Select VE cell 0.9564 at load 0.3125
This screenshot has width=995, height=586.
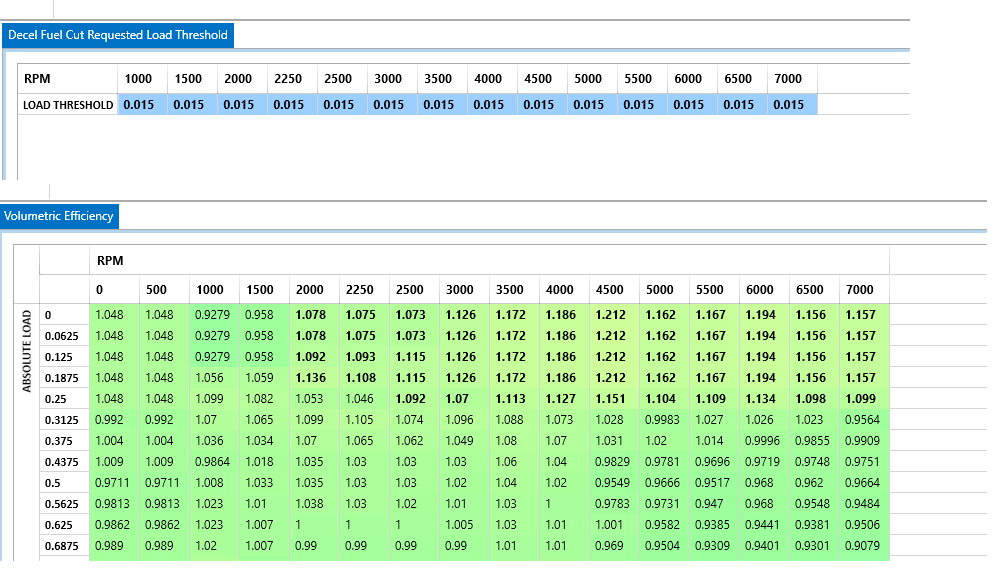pos(864,420)
